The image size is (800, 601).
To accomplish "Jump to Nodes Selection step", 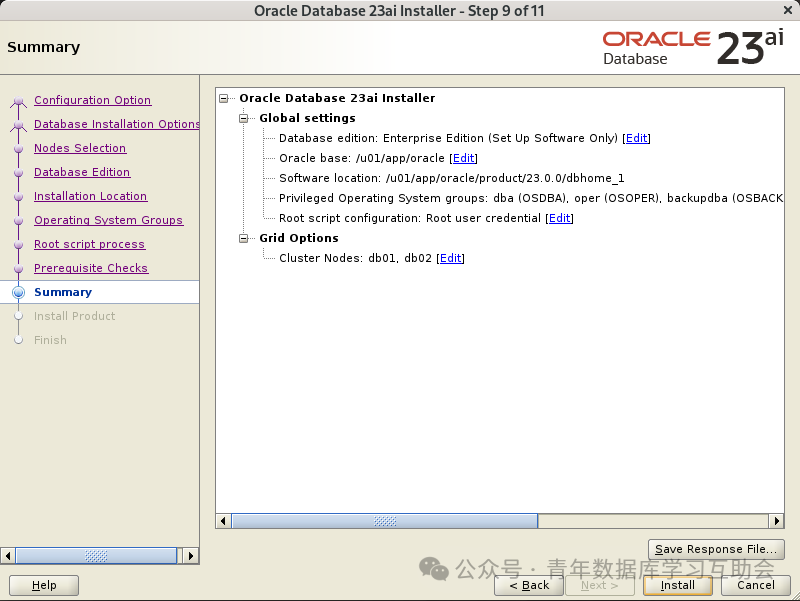I will tap(80, 148).
